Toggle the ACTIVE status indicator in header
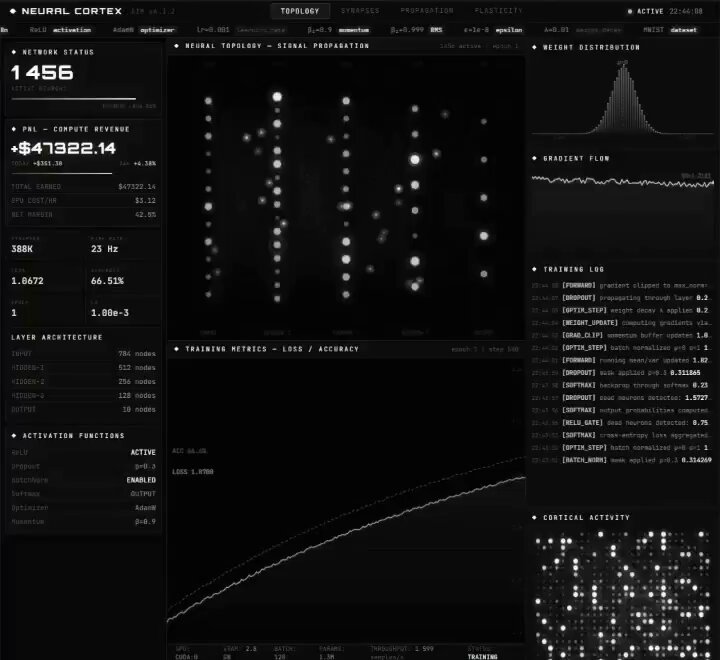The image size is (720, 660). coord(646,11)
